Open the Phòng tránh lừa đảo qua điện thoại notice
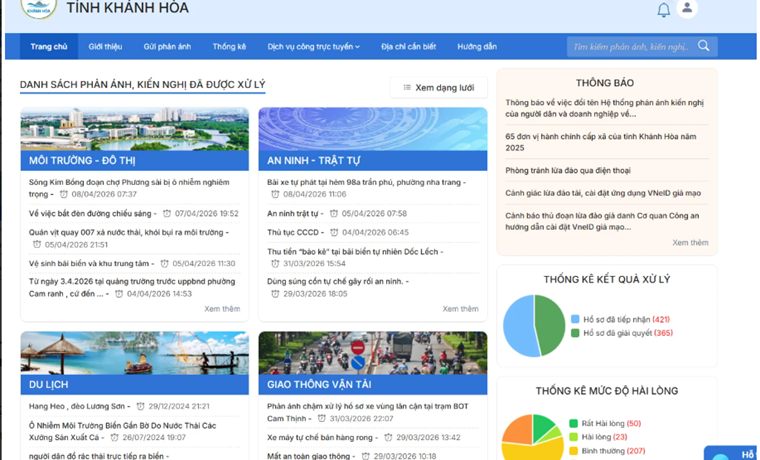Viewport: 760px width, 460px height. pos(568,170)
